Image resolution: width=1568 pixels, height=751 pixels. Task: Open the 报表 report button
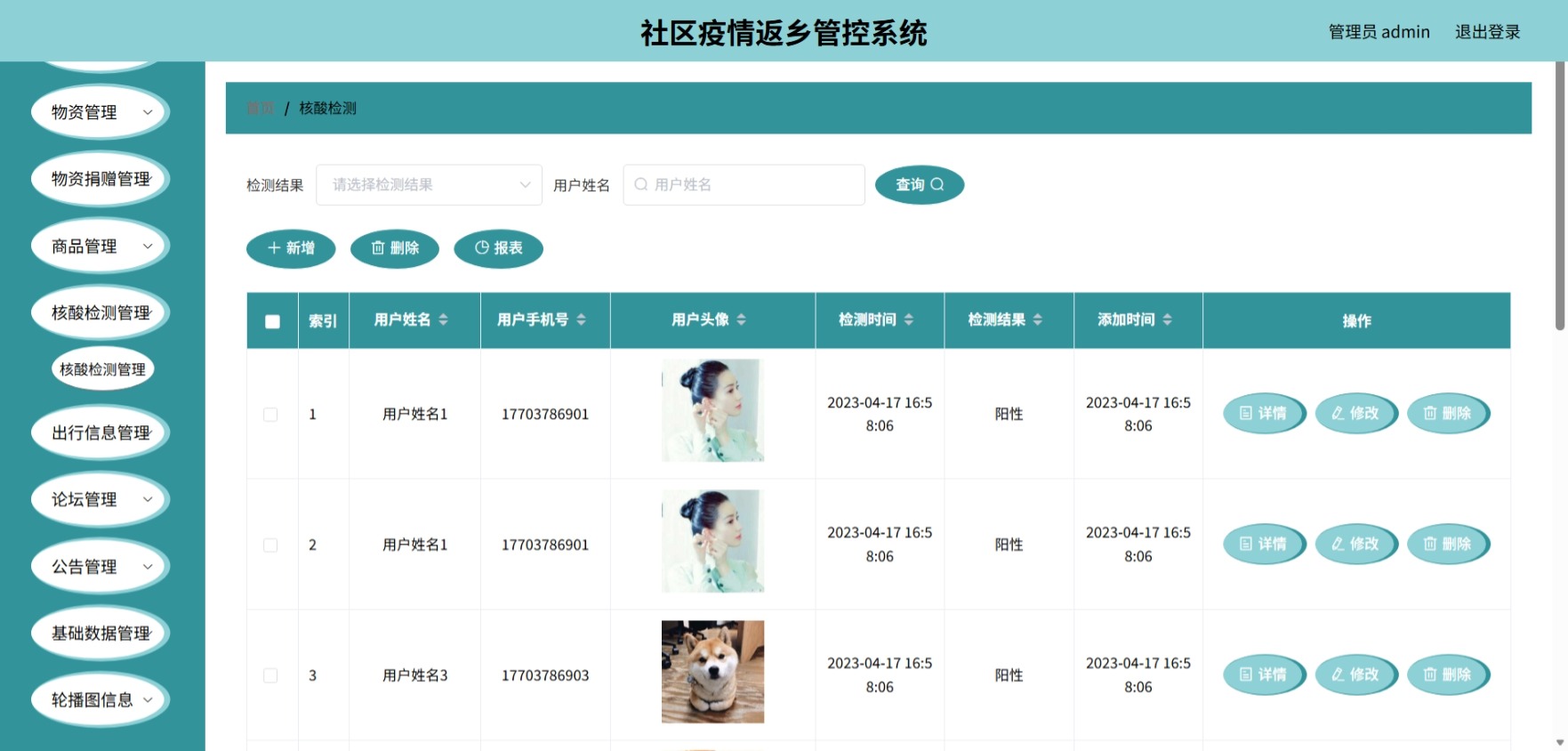[498, 248]
